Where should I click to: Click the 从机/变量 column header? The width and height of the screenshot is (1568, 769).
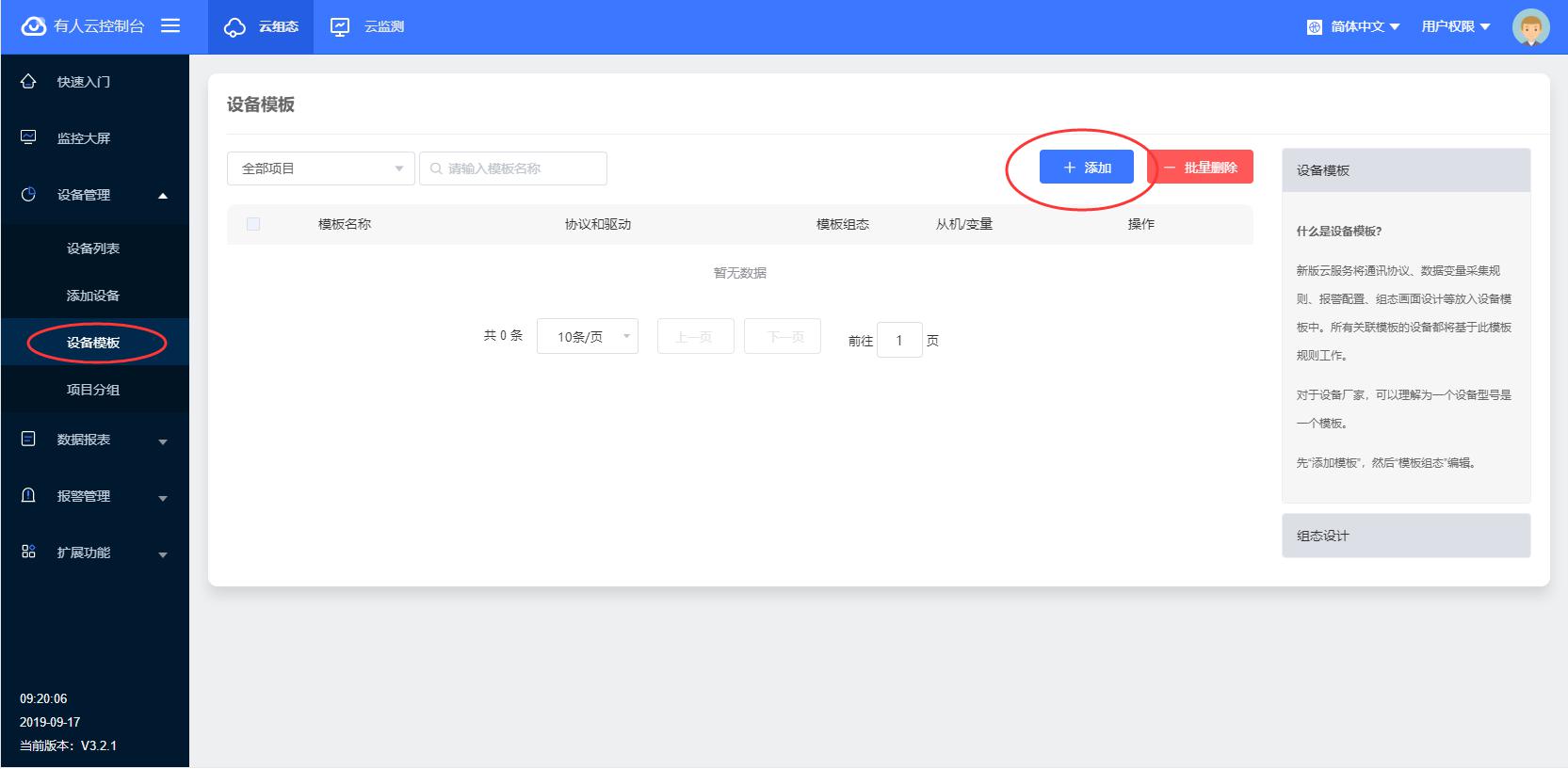[964, 224]
